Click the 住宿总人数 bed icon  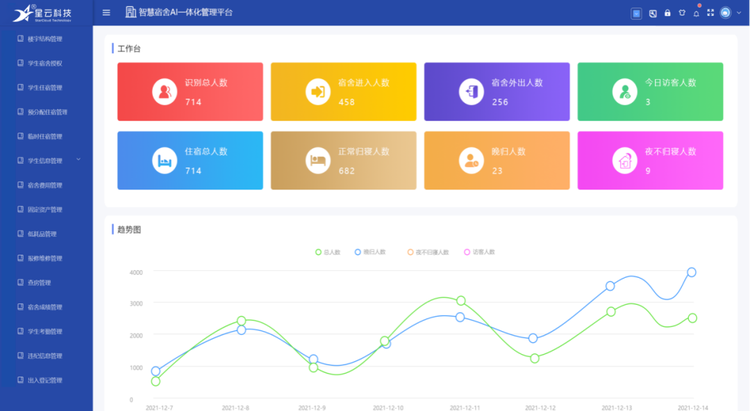[x=164, y=160]
